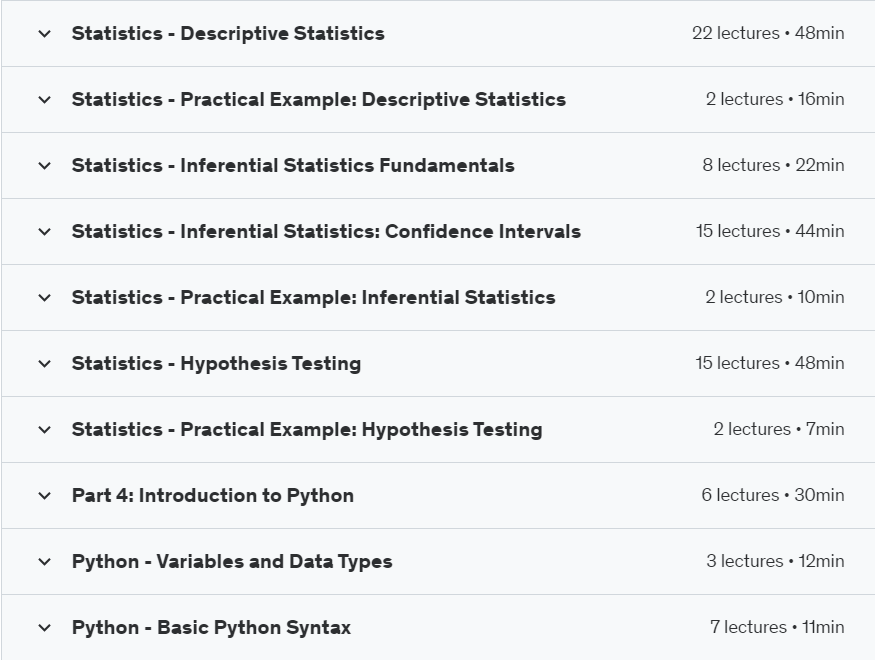Open 'Statistics - Hypothesis Testing' section title

(x=216, y=364)
